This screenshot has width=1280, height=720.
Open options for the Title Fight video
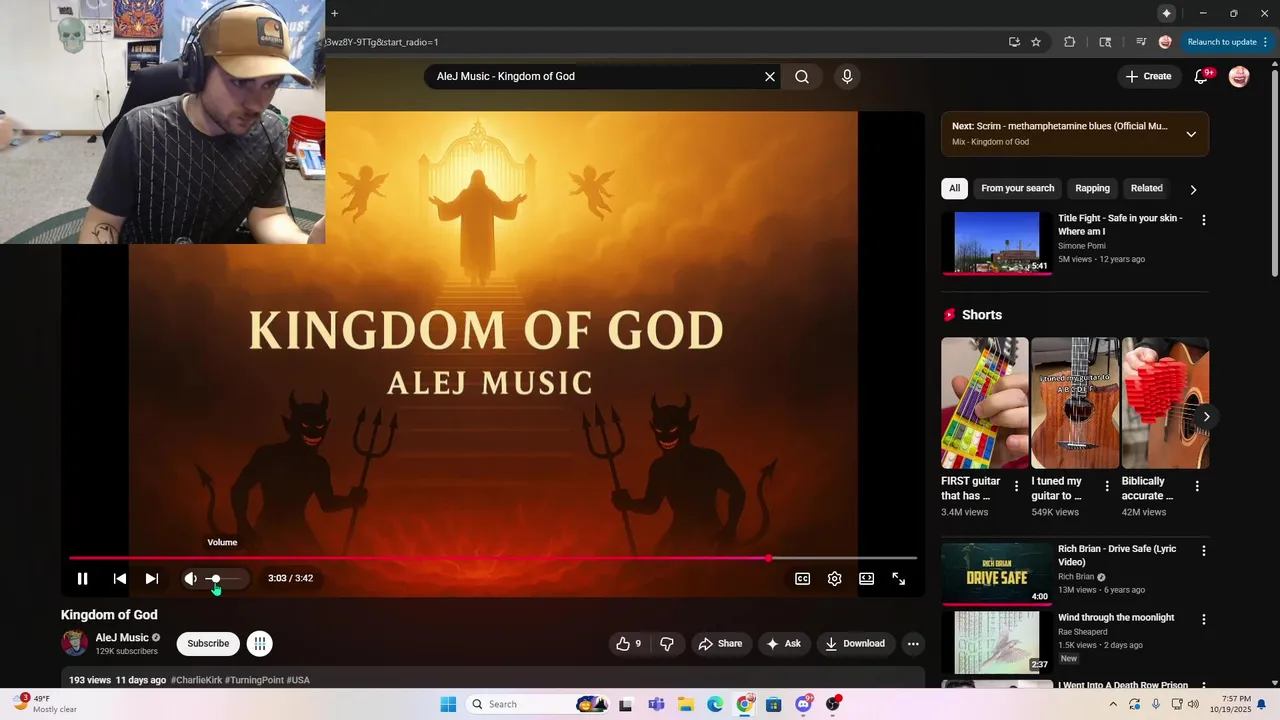click(1204, 220)
